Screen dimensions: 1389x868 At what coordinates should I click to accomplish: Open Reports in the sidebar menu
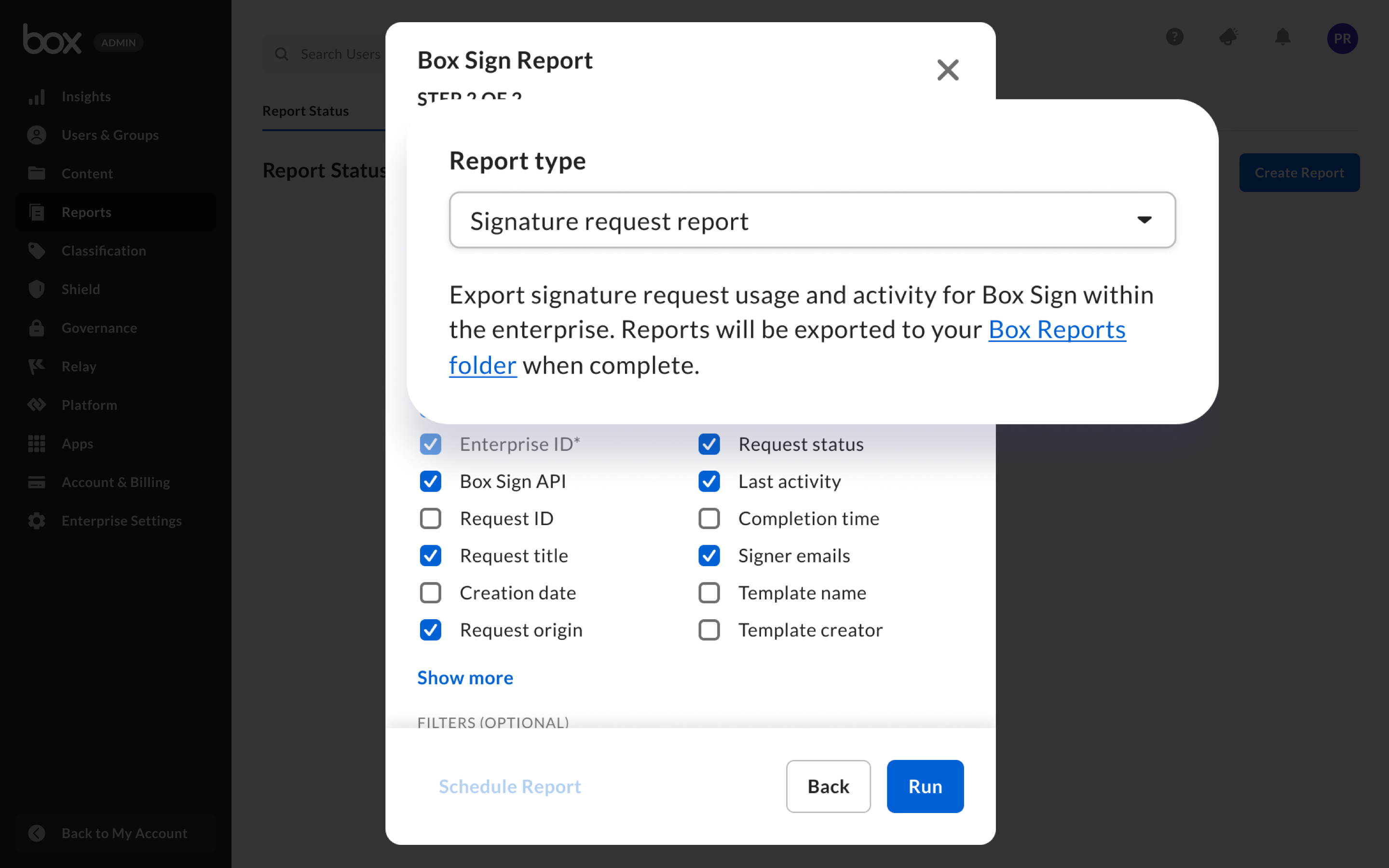pos(86,212)
